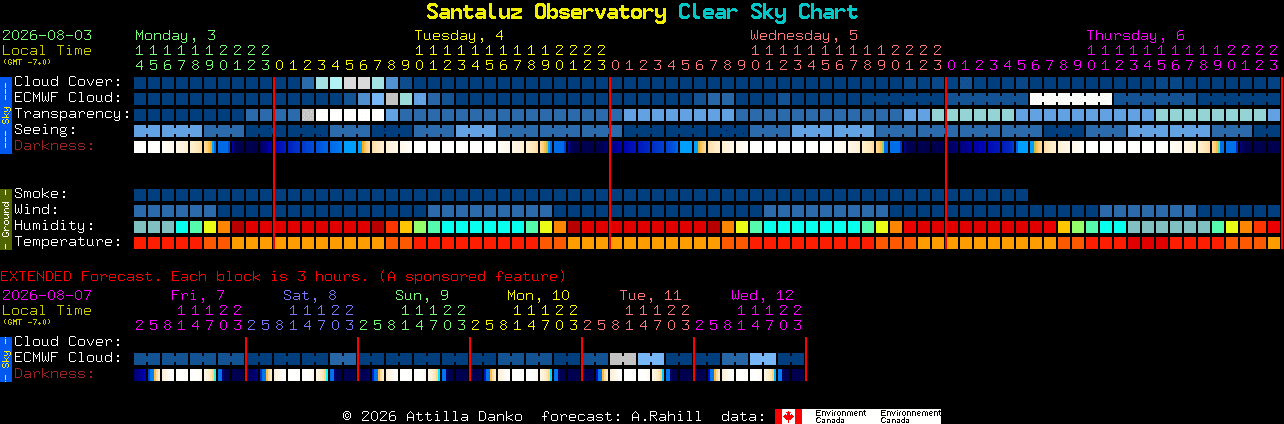Click the 2026-08-07 extended forecast date
This screenshot has height=424, width=1284.
point(47,295)
